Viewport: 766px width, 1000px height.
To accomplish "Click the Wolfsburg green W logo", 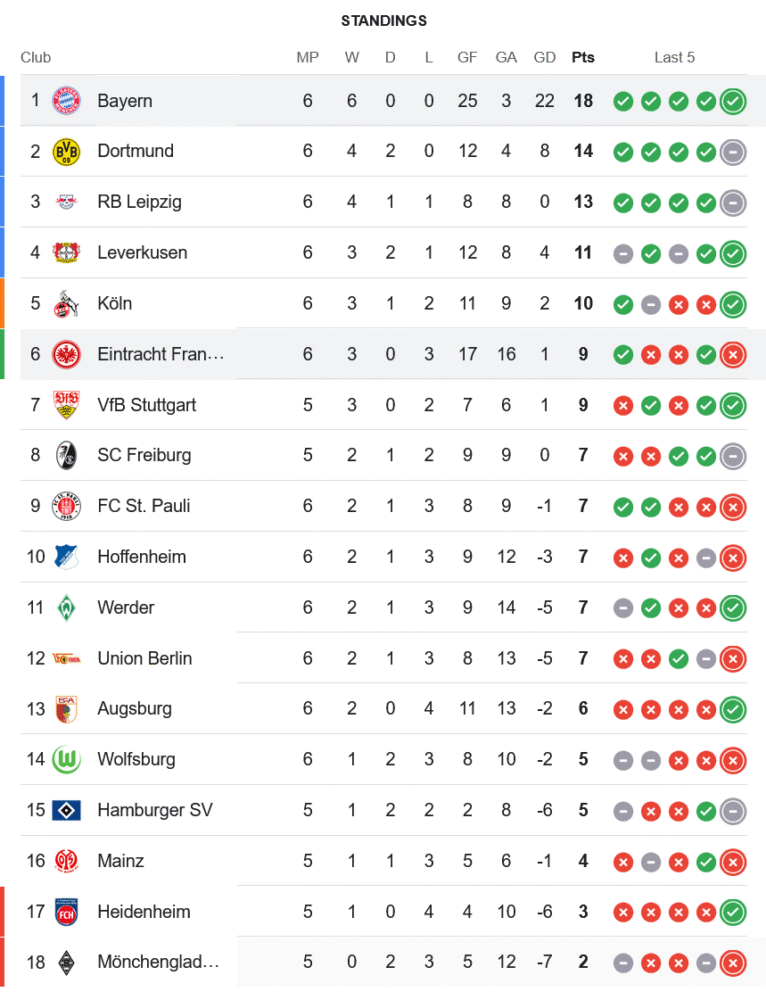I will [x=66, y=759].
